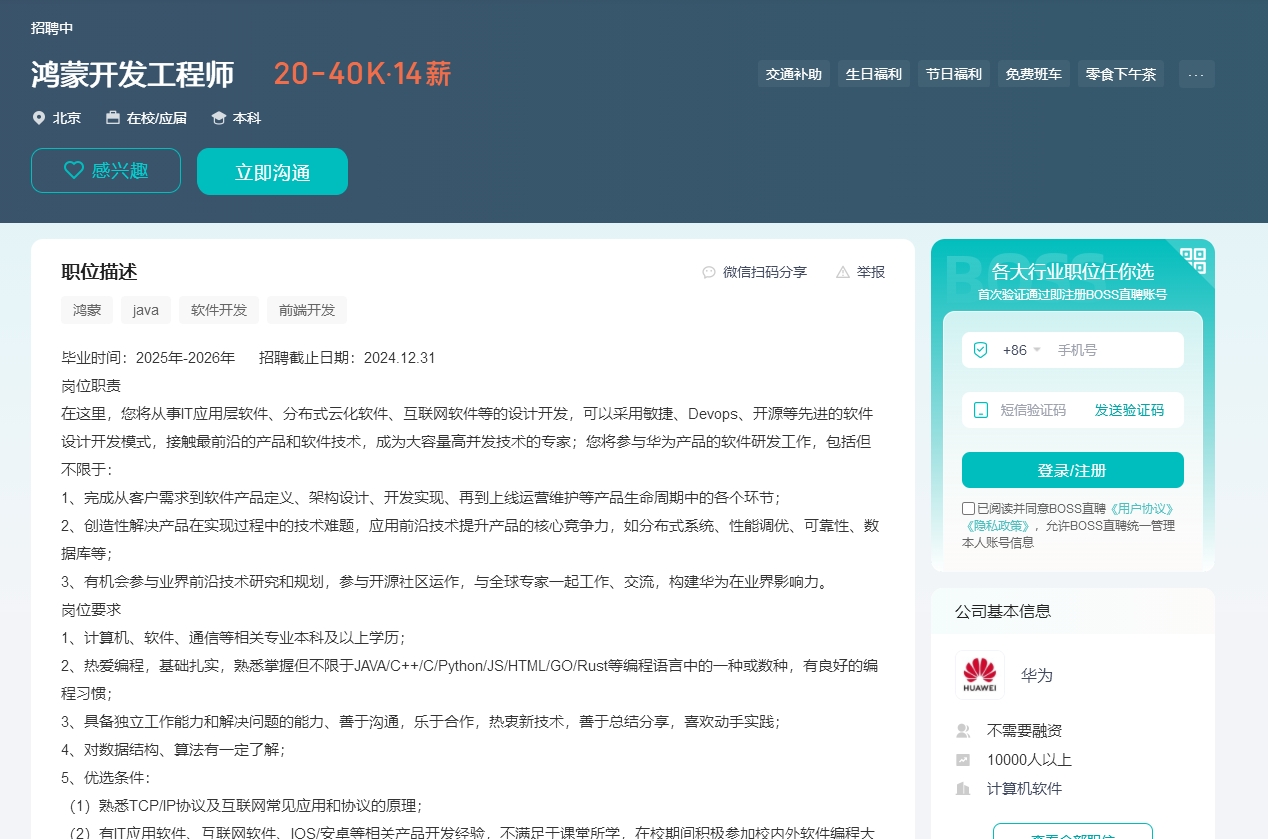This screenshot has height=839, width=1268.
Task: Click the 立即沟通 button
Action: click(x=272, y=172)
